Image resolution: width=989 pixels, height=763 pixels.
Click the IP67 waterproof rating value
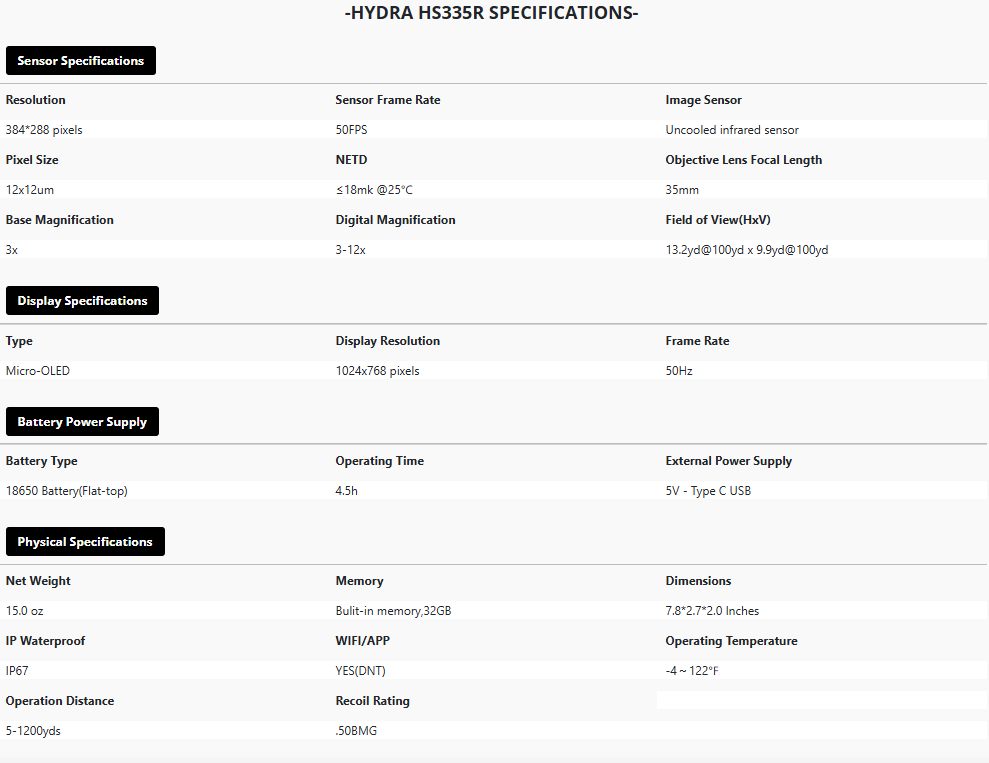(x=17, y=671)
